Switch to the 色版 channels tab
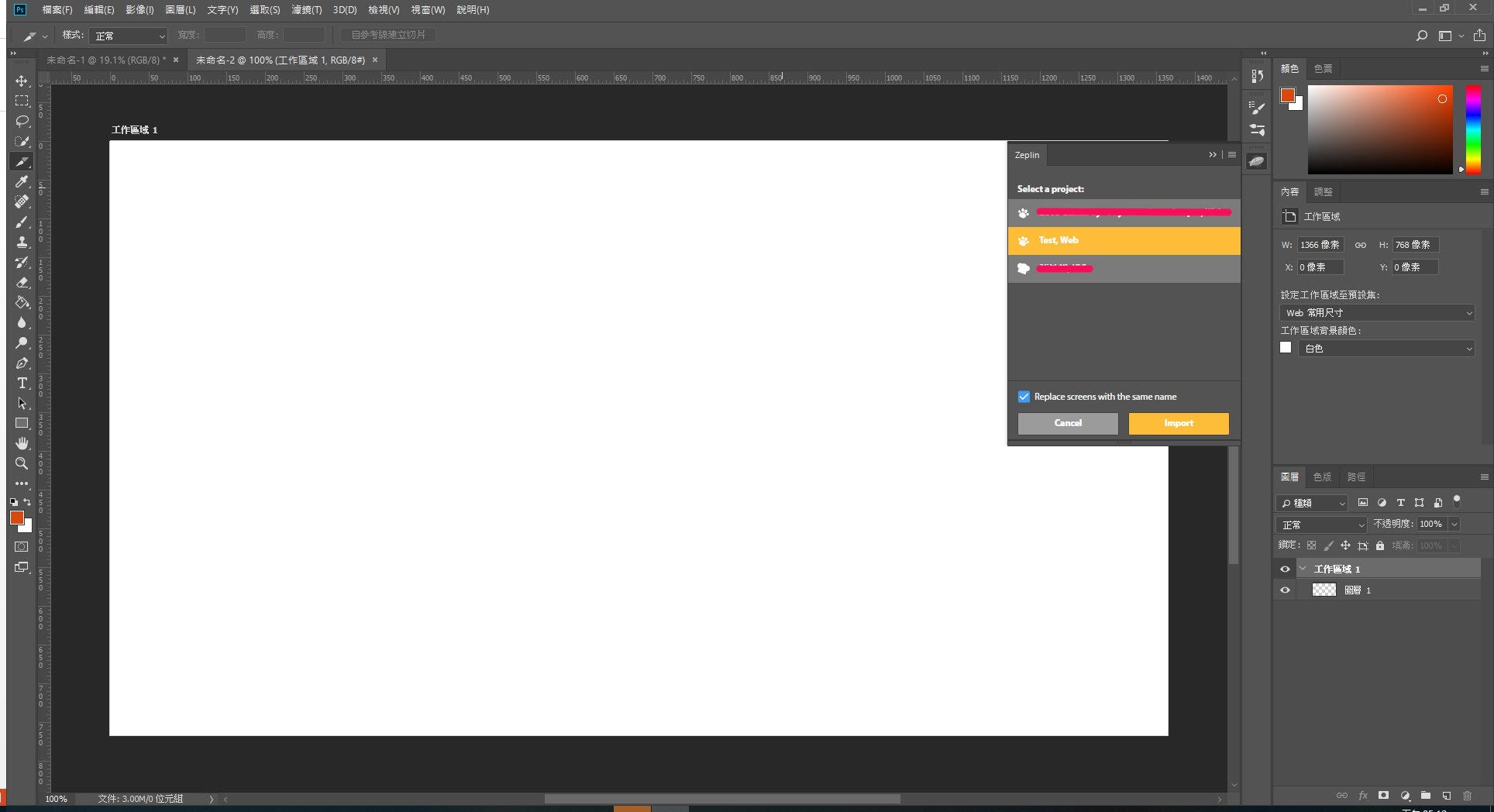The image size is (1494, 812). (x=1323, y=477)
